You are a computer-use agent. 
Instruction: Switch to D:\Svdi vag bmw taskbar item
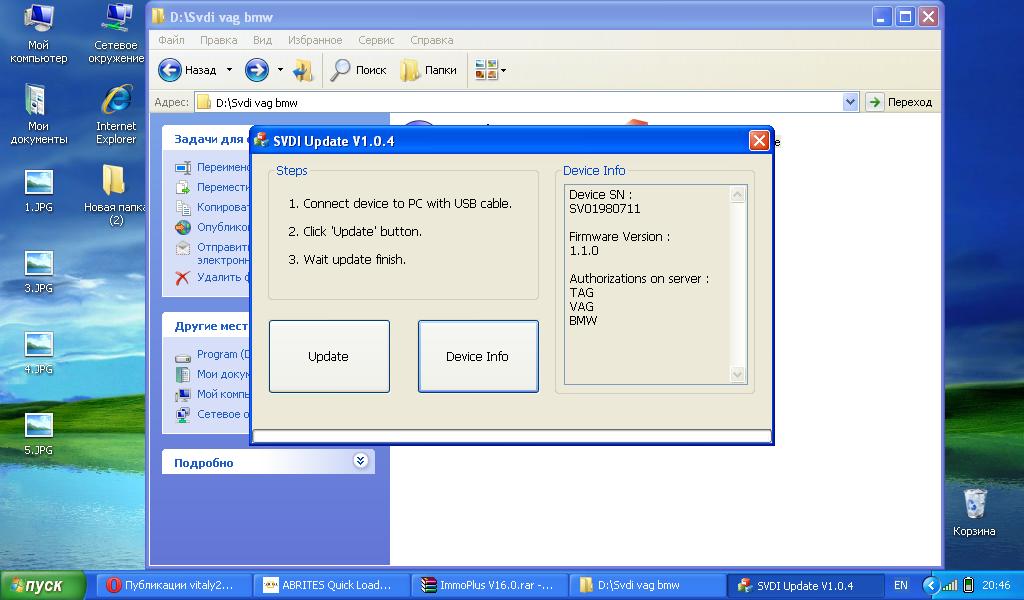[x=647, y=585]
